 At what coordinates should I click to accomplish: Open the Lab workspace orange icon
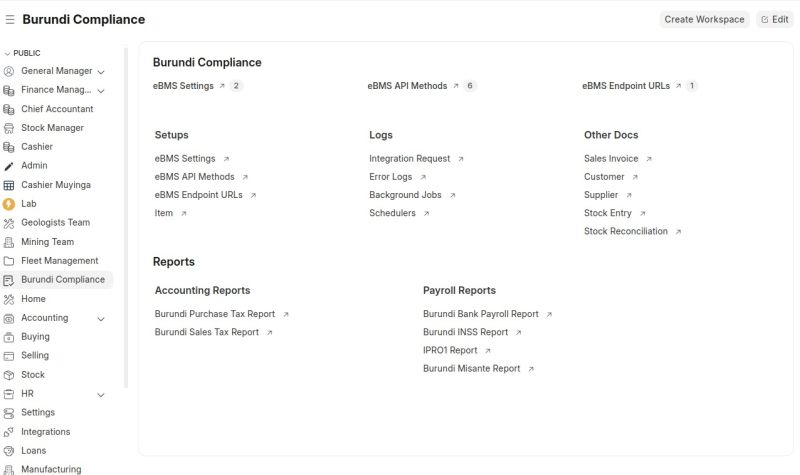point(9,204)
